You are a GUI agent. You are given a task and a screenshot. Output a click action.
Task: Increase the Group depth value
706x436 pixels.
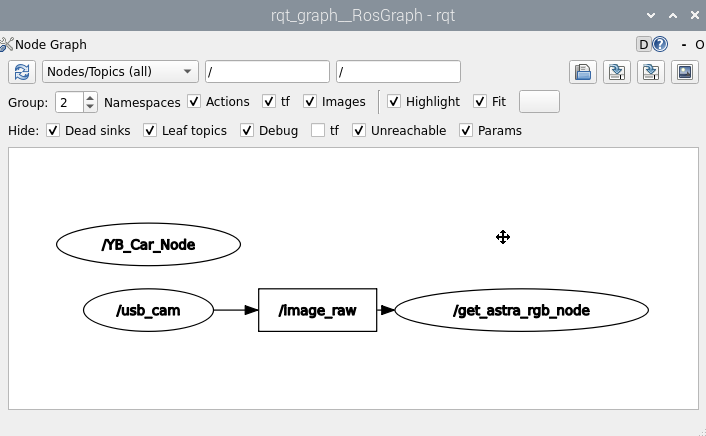(90, 97)
